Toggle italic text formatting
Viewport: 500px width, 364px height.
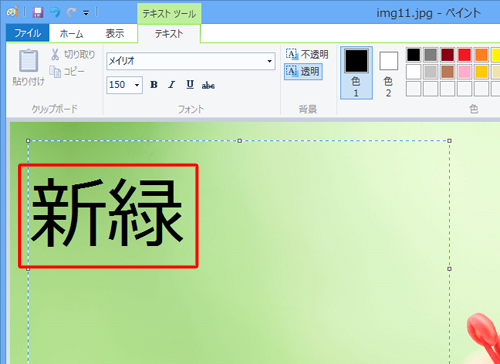click(172, 85)
